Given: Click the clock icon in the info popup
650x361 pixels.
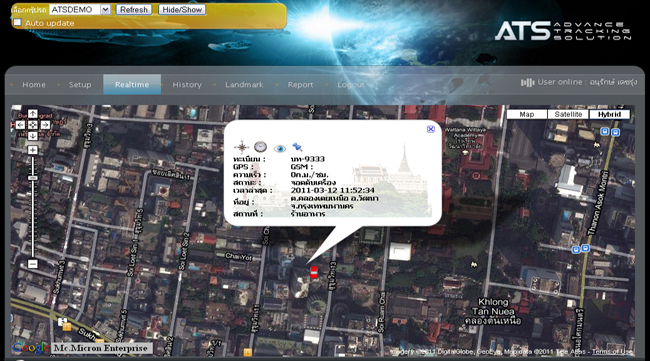Looking at the screenshot, I should (260, 146).
